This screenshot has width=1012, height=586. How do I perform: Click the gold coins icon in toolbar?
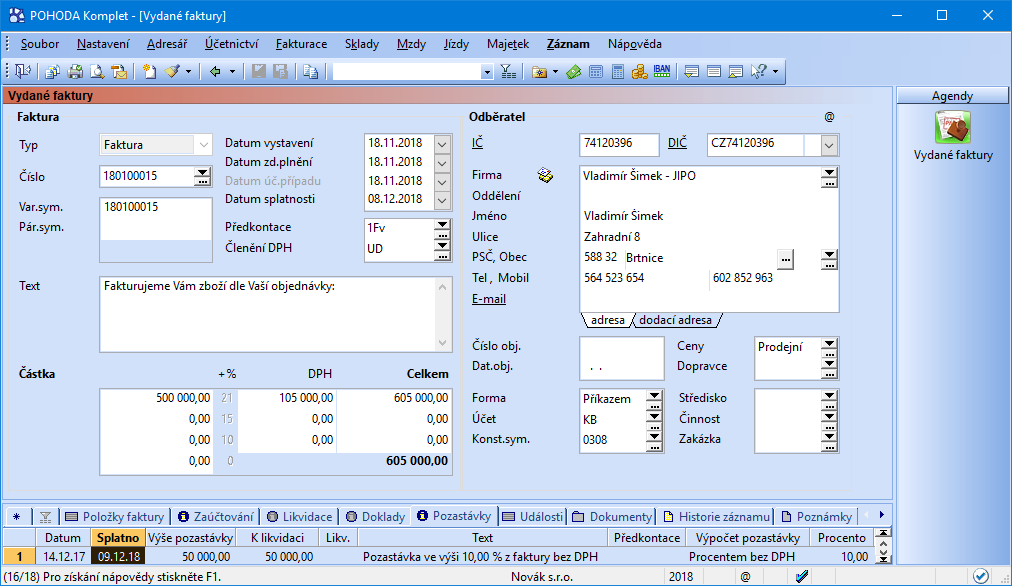640,72
